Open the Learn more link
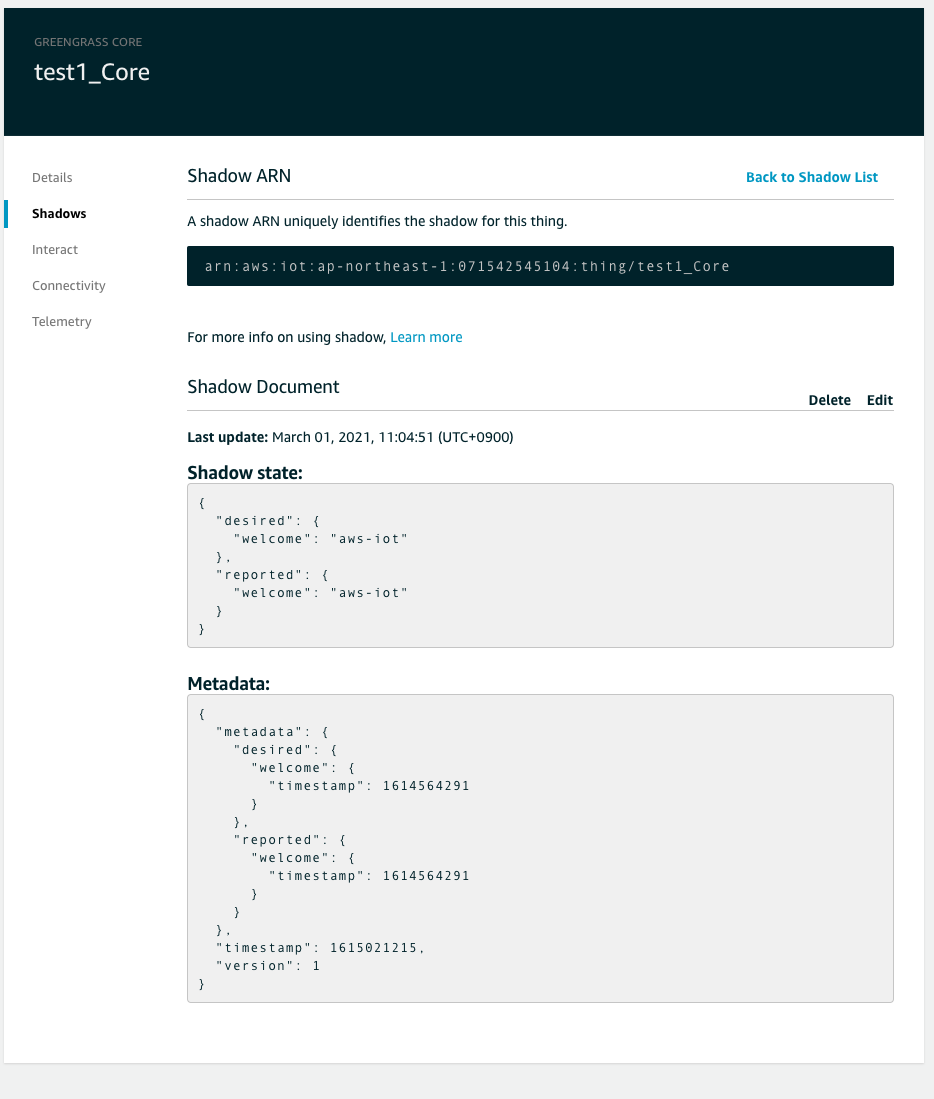 coord(426,337)
